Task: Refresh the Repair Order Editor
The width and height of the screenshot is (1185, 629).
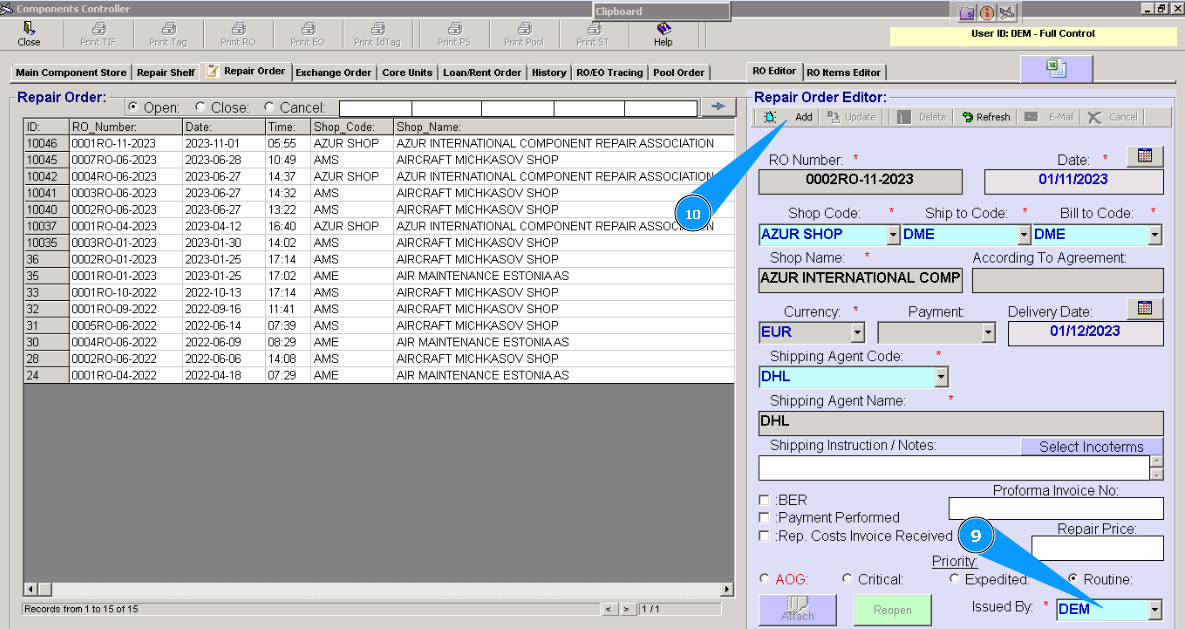Action: click(985, 117)
